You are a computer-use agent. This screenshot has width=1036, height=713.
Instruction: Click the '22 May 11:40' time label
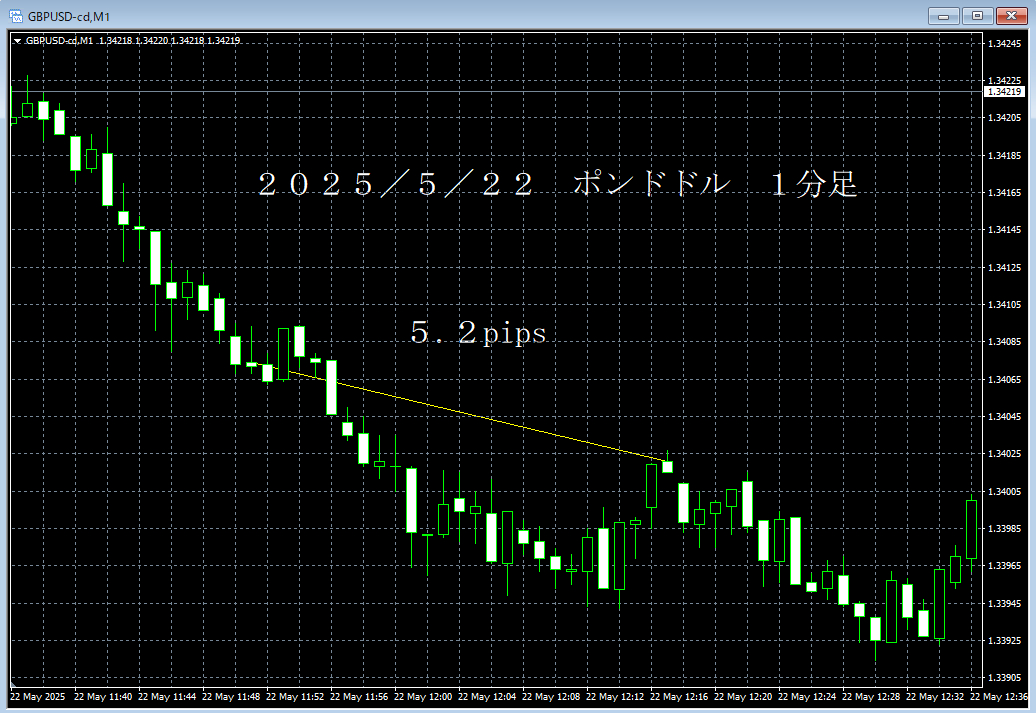103,696
